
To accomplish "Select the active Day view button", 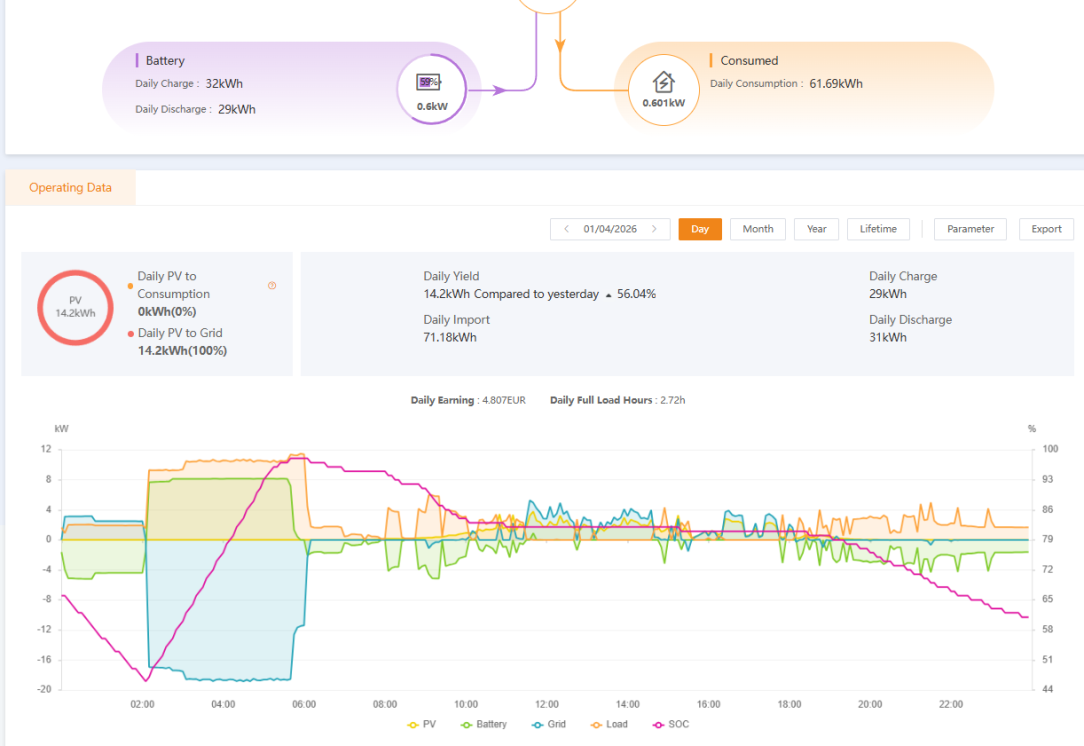I will [x=700, y=229].
